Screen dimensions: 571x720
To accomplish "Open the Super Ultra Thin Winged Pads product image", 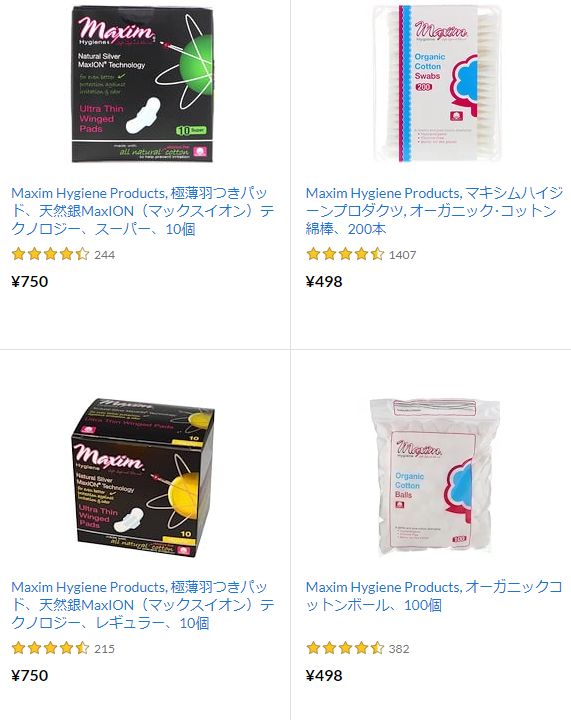I will (x=142, y=84).
